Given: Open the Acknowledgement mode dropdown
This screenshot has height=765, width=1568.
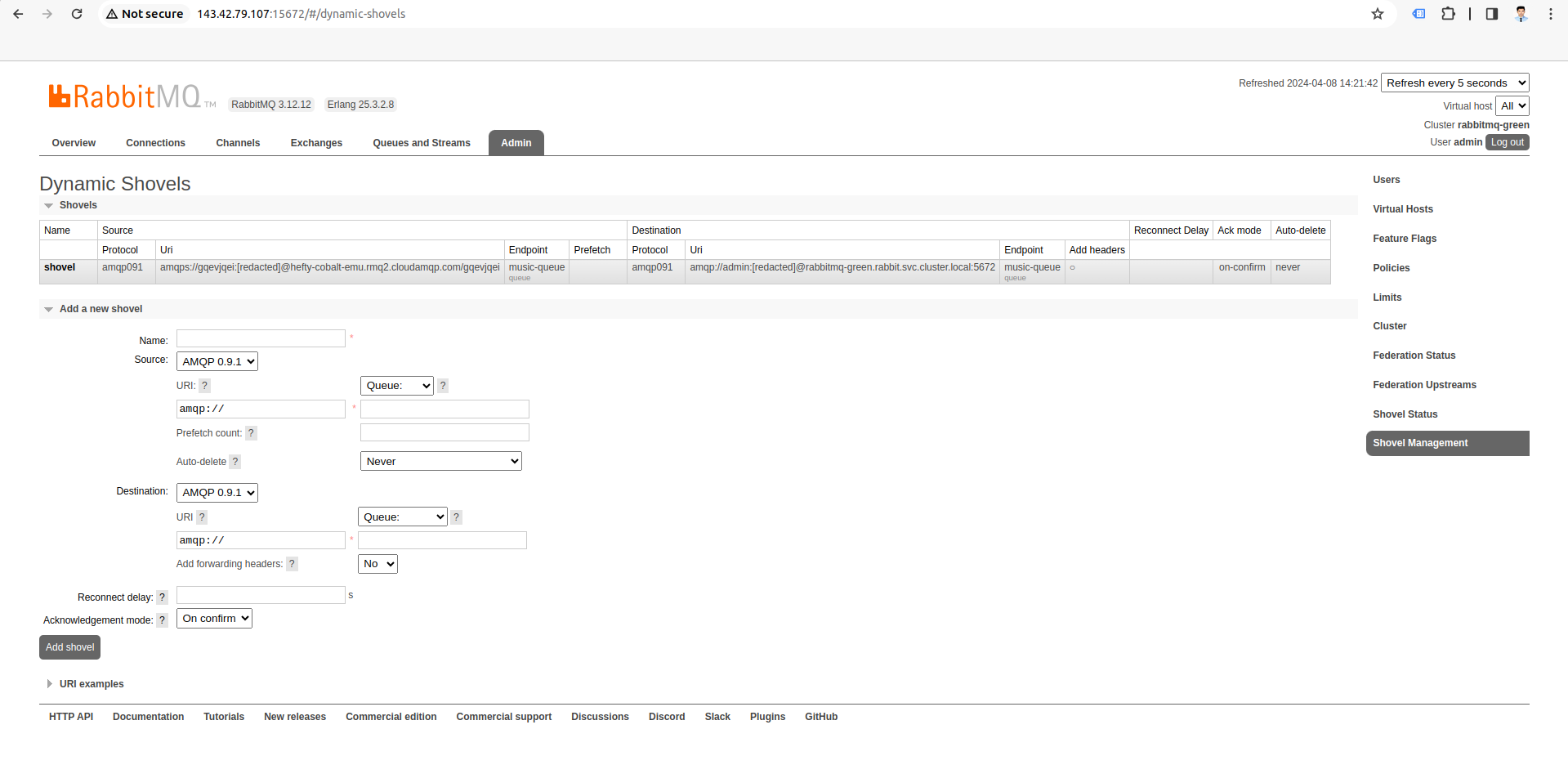Looking at the screenshot, I should (x=214, y=619).
